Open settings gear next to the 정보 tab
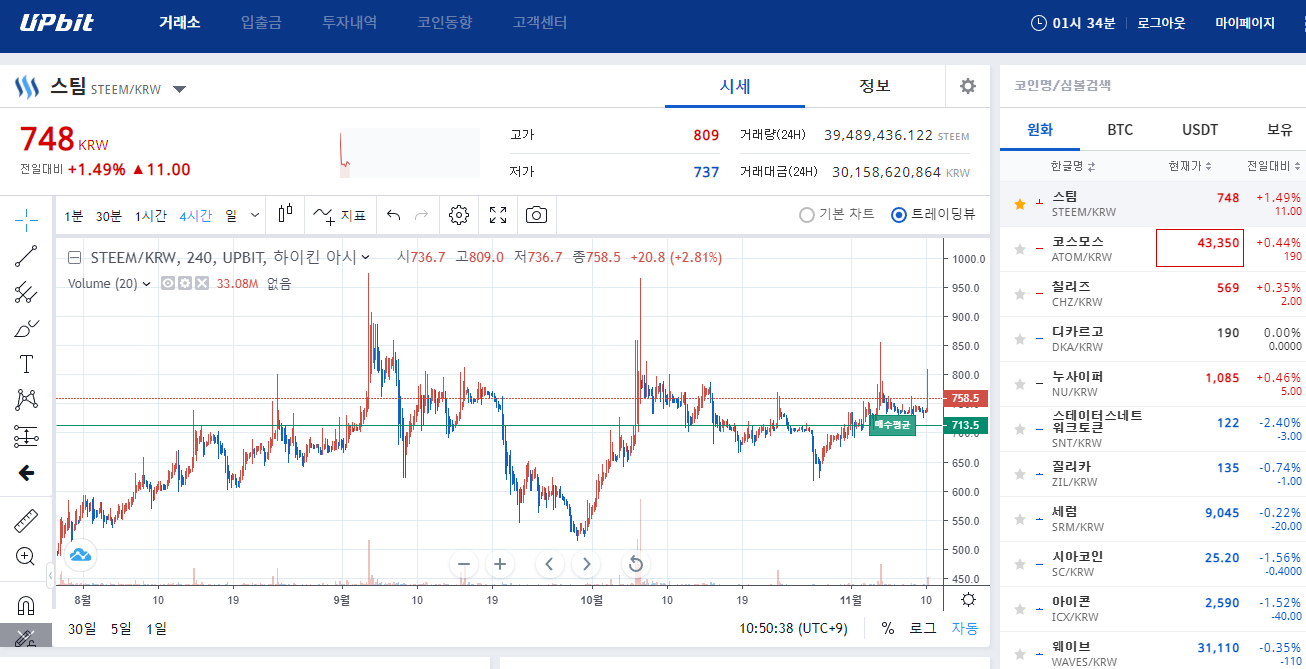Screen dimensions: 1306x669 [968, 86]
